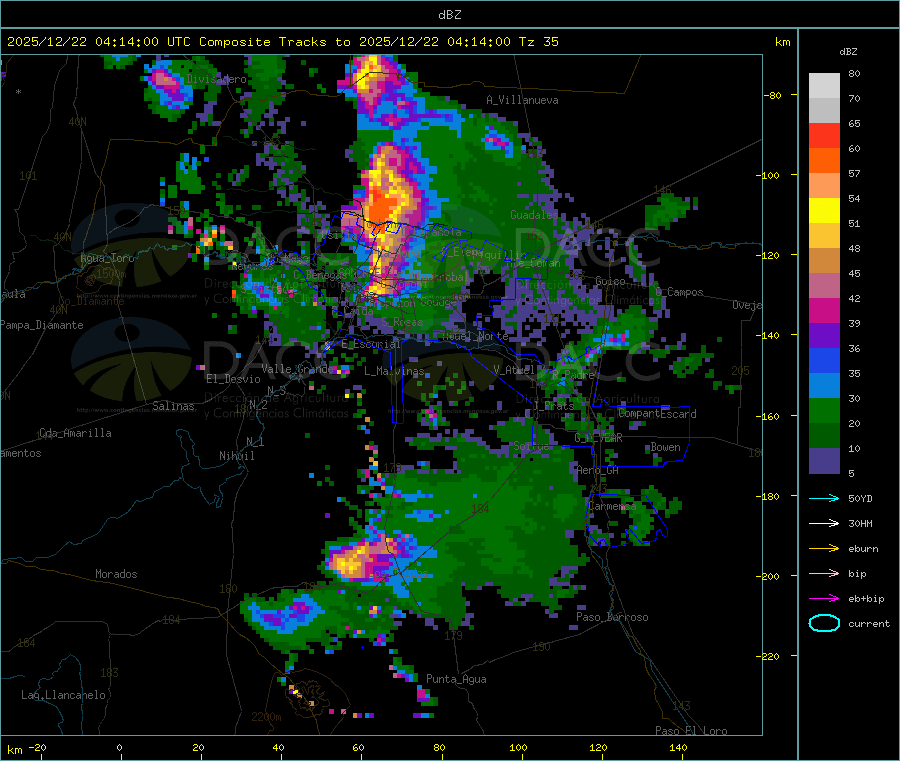
Task: Click the cyan 'current' ellipse legend icon
Action: [x=824, y=623]
